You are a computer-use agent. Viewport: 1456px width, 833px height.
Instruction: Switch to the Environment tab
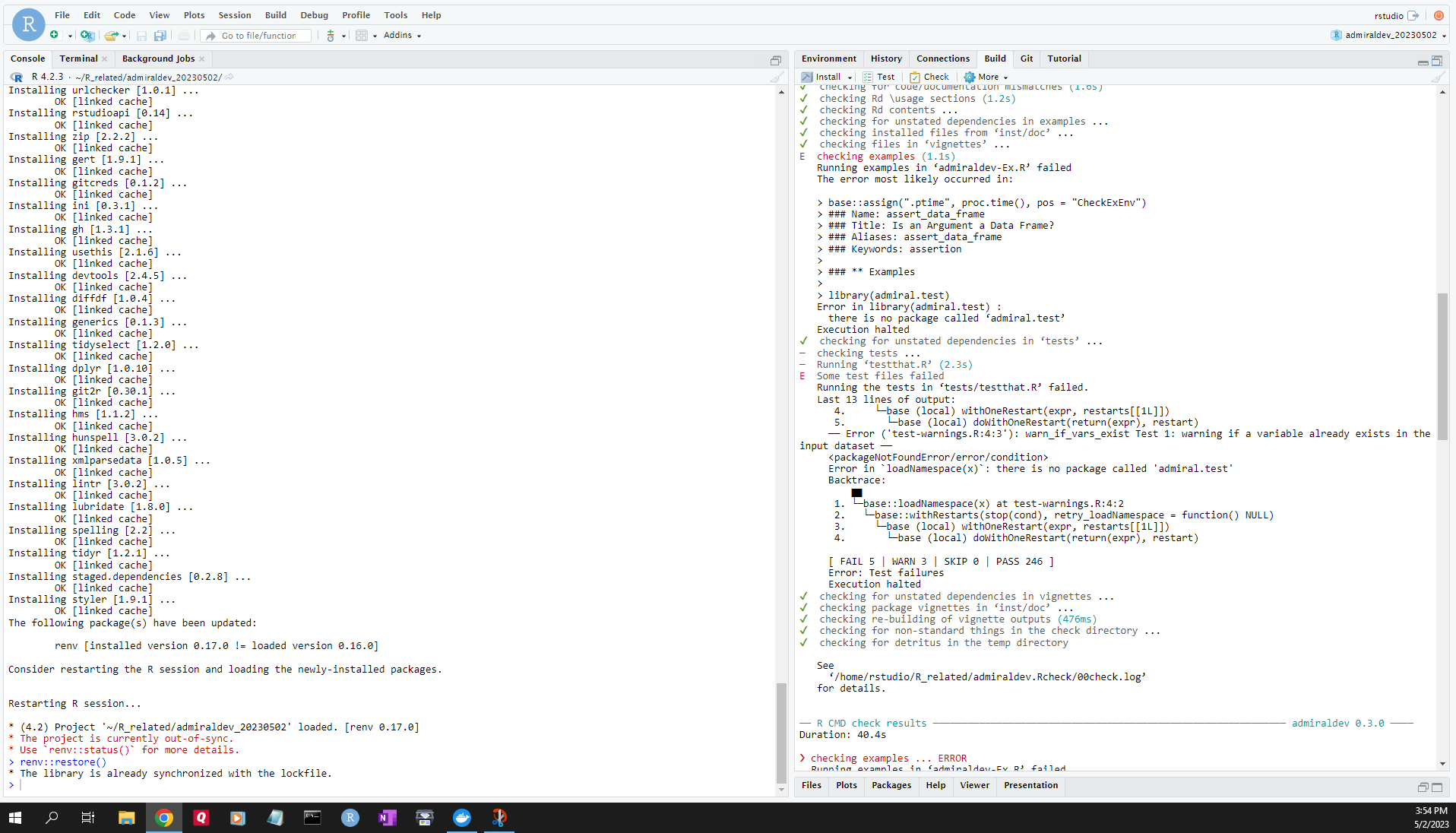tap(828, 59)
